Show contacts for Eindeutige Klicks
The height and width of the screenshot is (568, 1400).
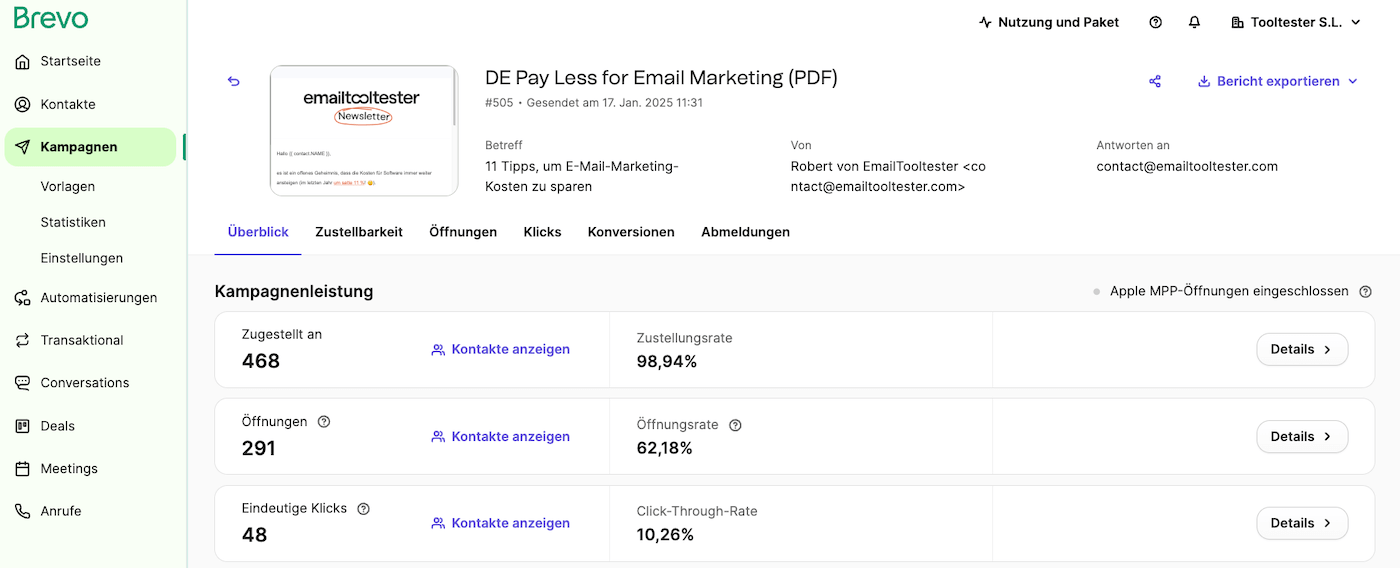point(500,523)
